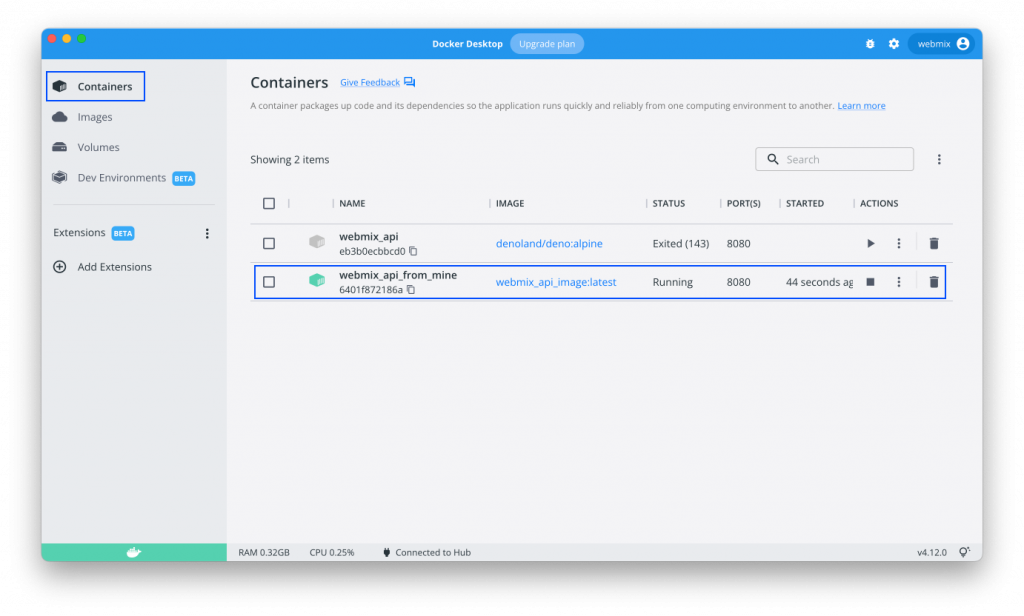Open more actions for webmix_api_from_mine

tap(899, 282)
